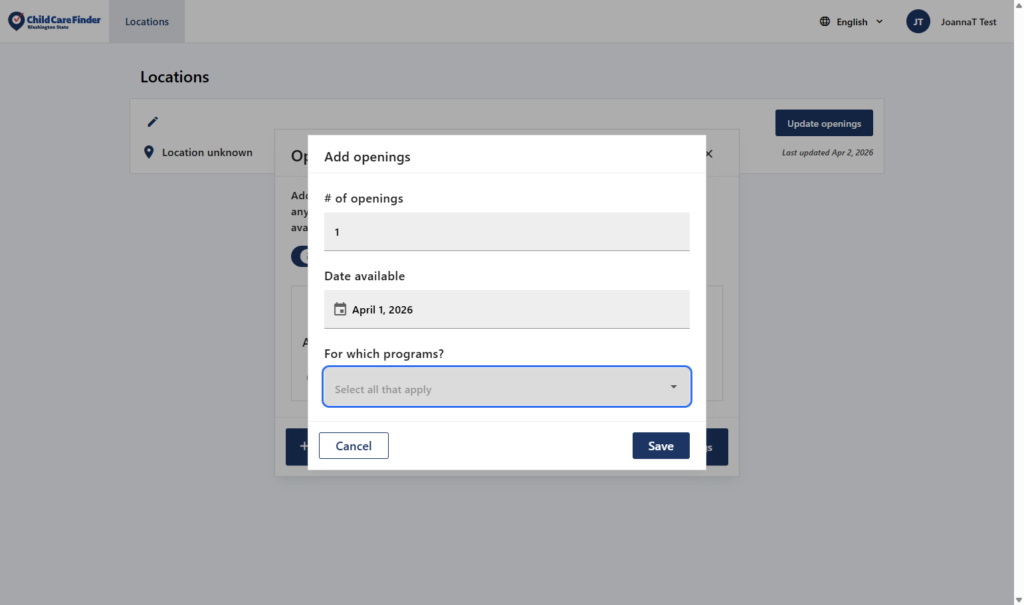Click the programs dropdown arrow
This screenshot has width=1024, height=605.
point(673,387)
